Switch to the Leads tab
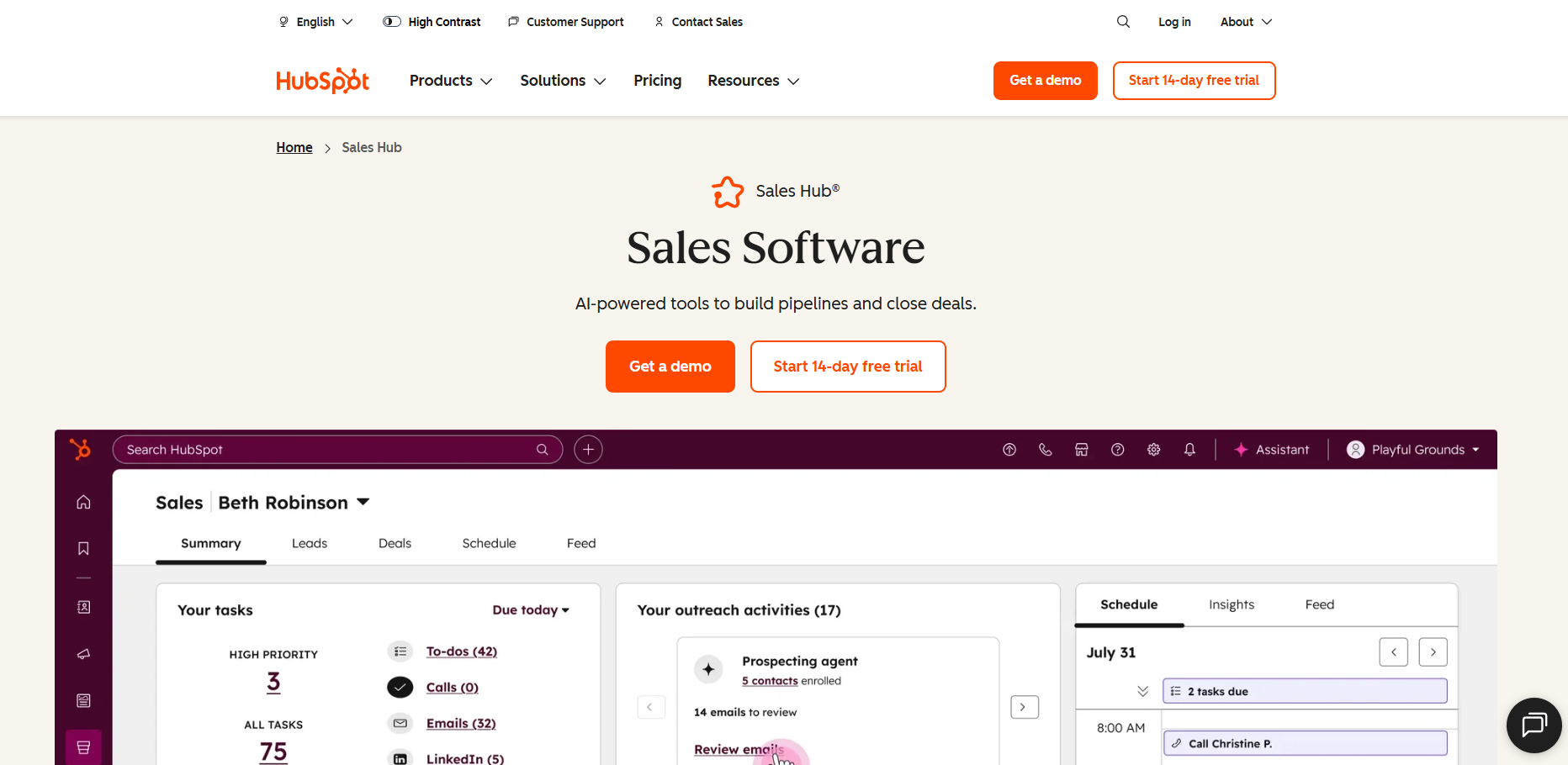The image size is (1568, 765). (x=310, y=543)
